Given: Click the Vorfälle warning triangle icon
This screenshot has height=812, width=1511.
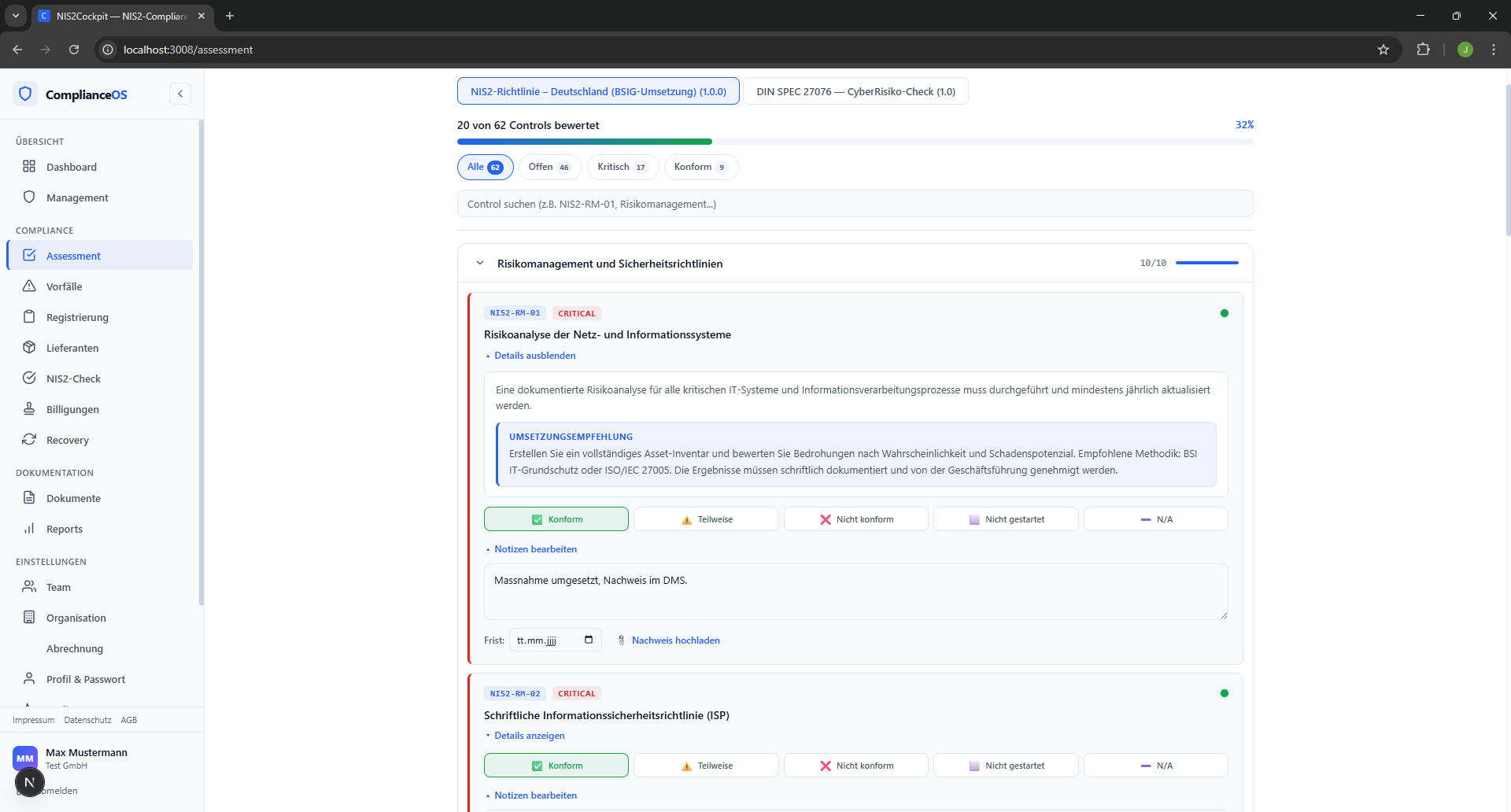Looking at the screenshot, I should point(29,286).
